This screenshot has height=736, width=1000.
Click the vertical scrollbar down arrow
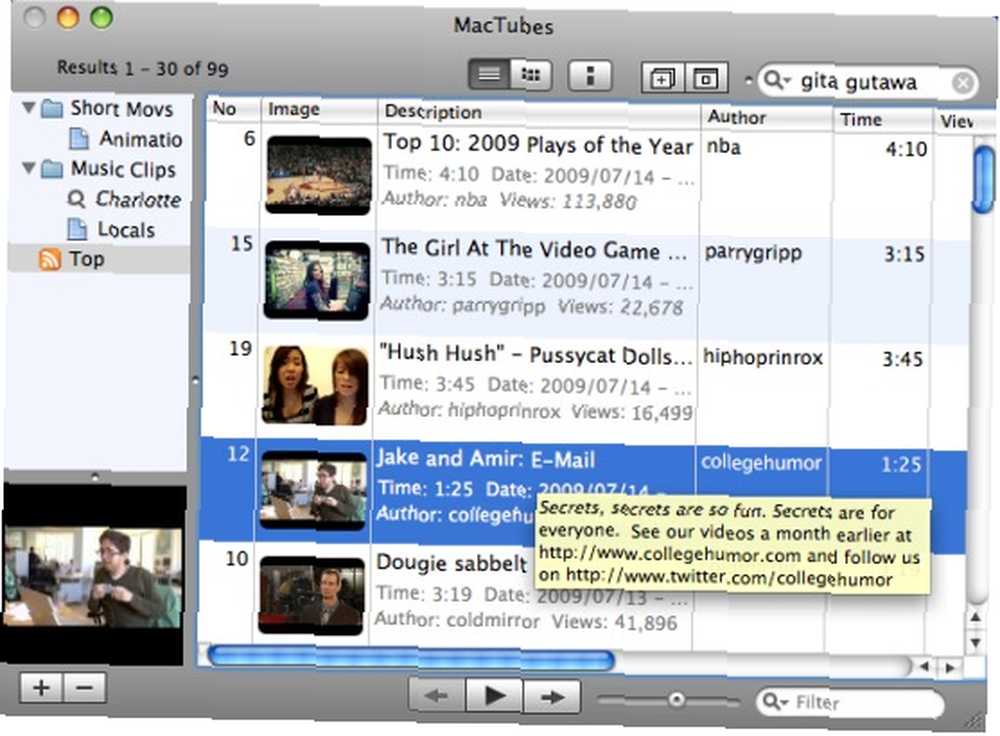coord(976,642)
